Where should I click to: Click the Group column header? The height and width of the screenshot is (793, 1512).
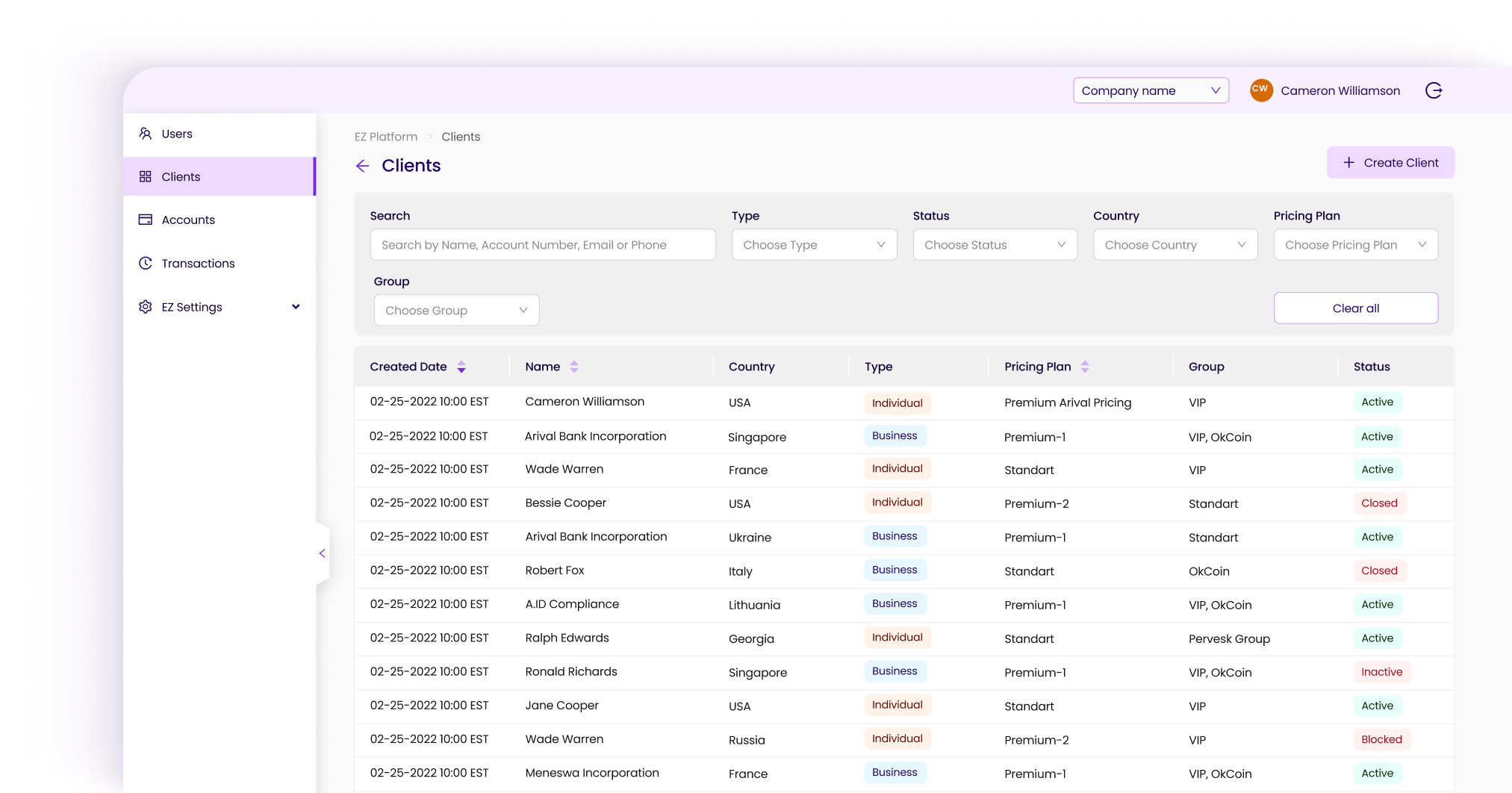(x=1207, y=367)
